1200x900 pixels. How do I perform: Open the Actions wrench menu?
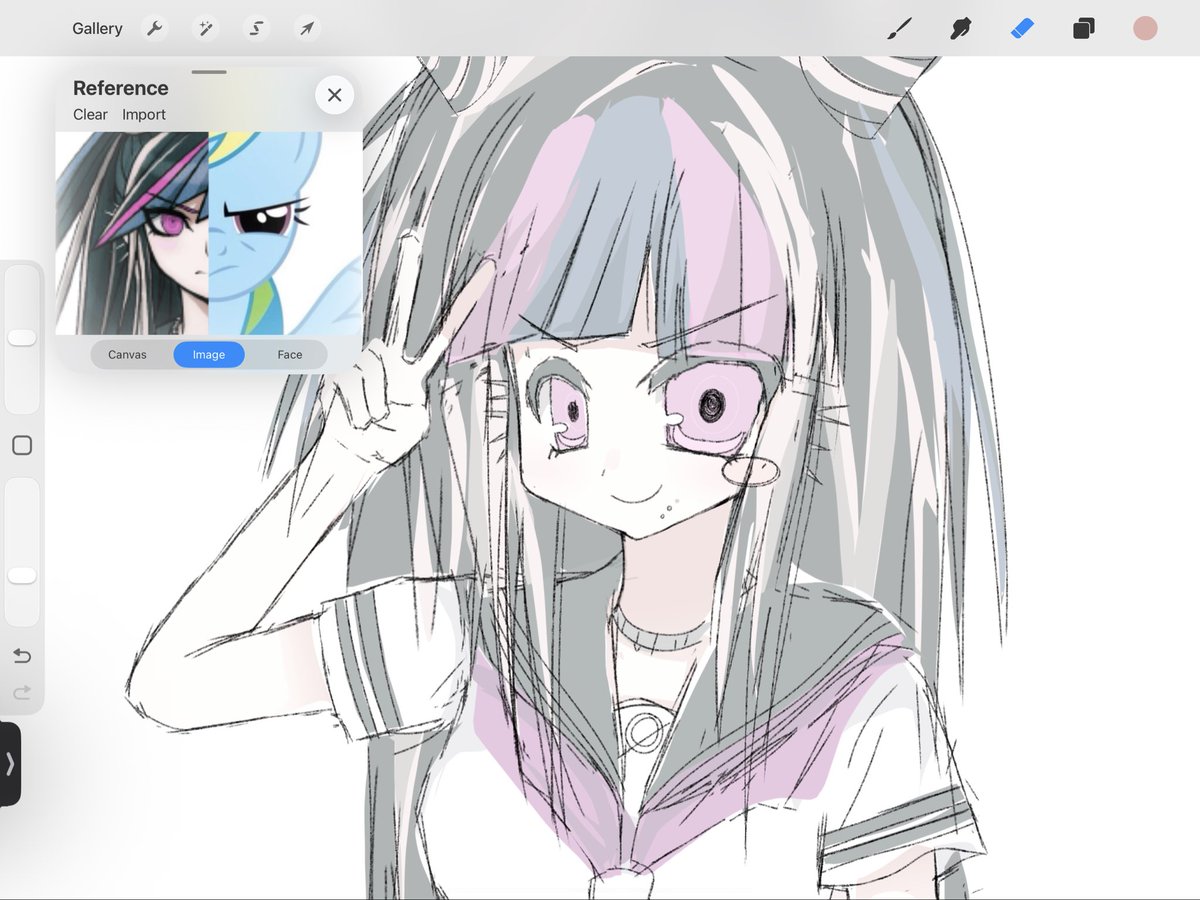tap(155, 28)
